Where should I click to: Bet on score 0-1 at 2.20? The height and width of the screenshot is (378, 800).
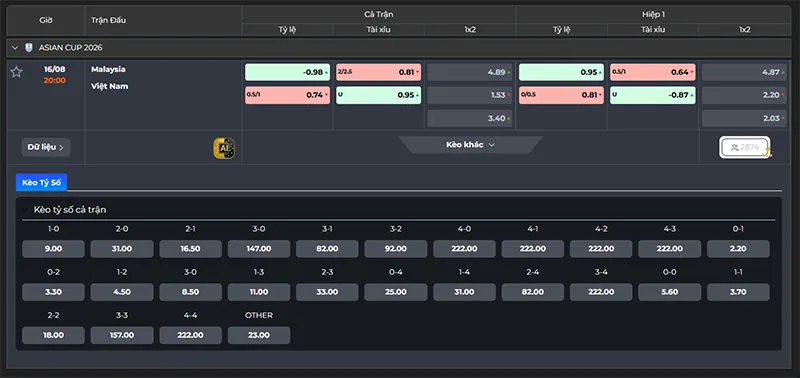click(x=738, y=249)
